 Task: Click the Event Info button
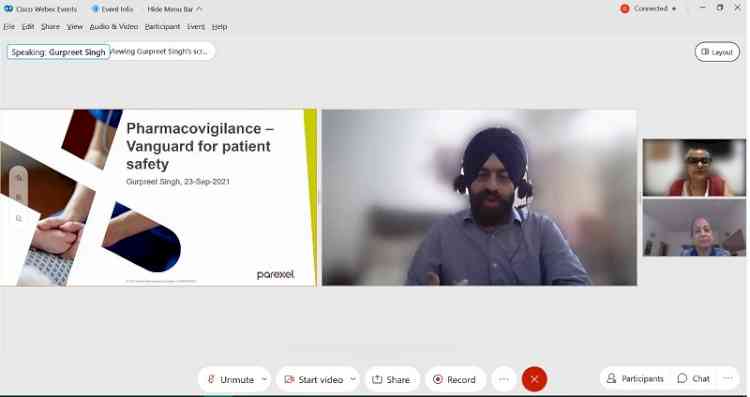point(112,9)
